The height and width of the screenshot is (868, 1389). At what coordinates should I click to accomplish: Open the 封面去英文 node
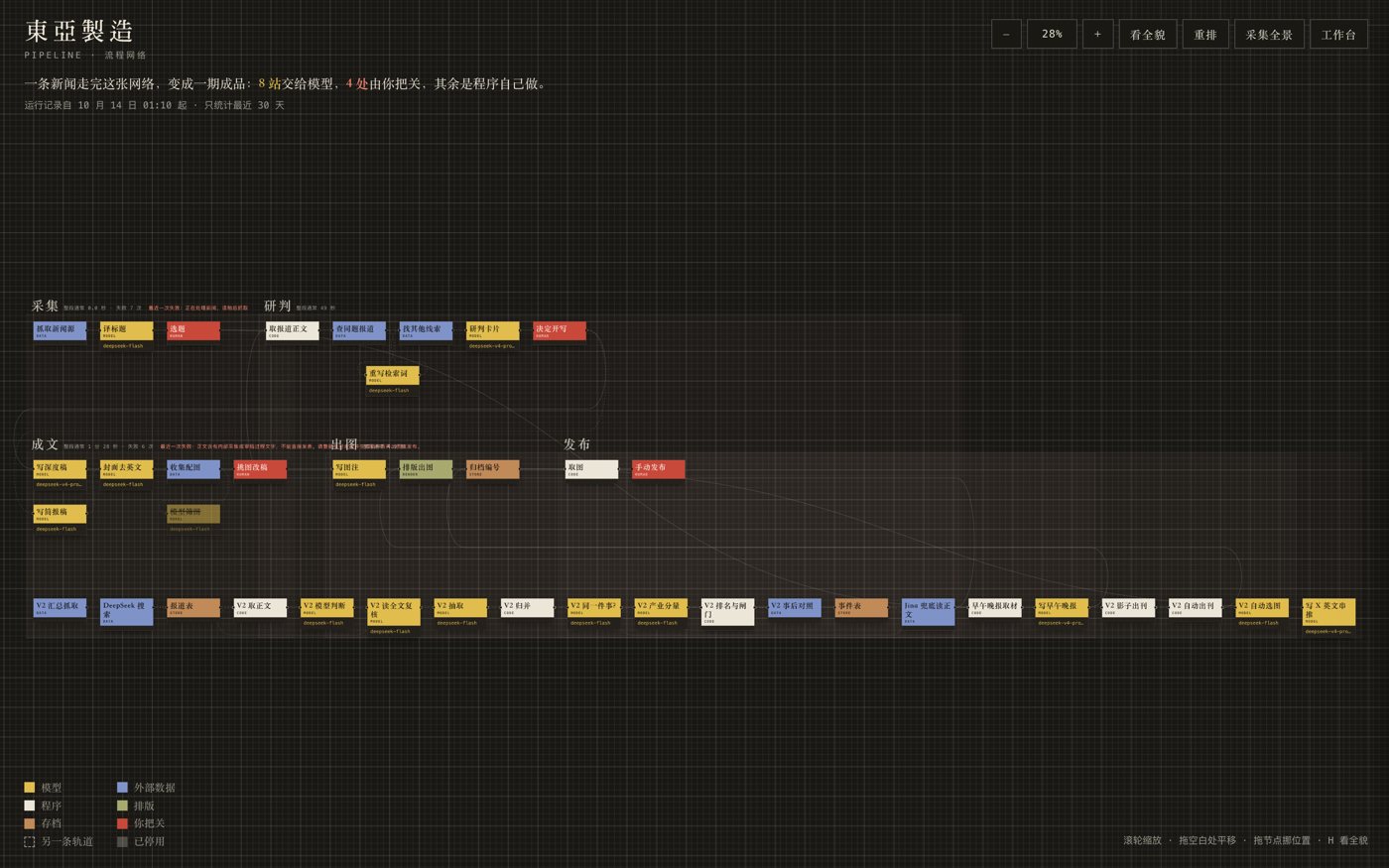127,469
